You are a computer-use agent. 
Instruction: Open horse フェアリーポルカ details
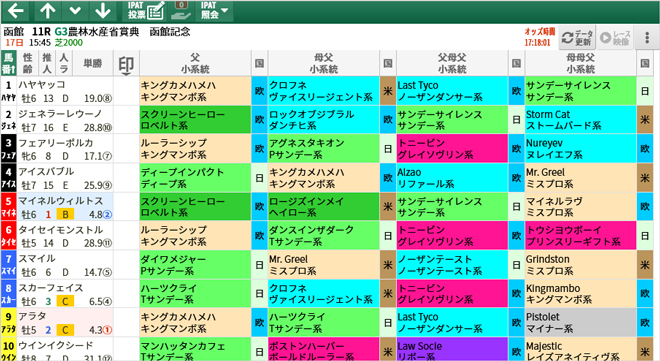(x=65, y=149)
